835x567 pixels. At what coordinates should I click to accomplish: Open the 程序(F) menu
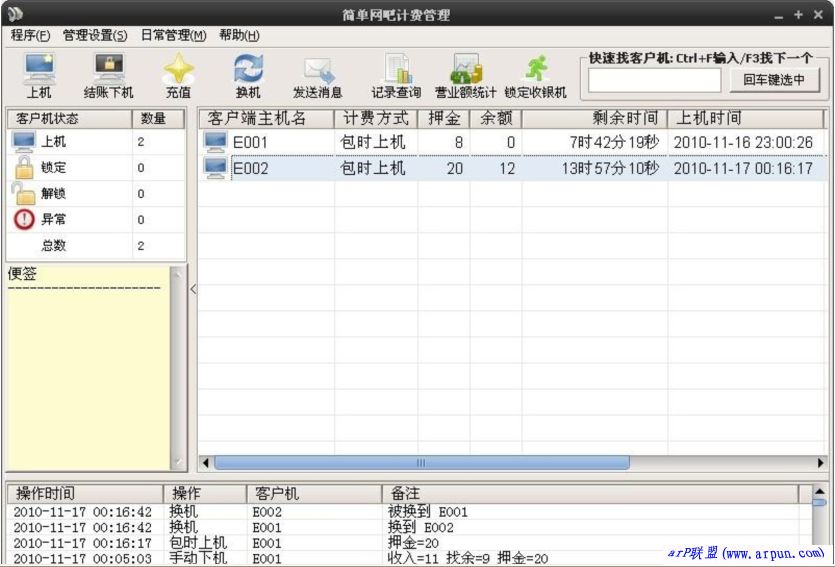pyautogui.click(x=31, y=35)
